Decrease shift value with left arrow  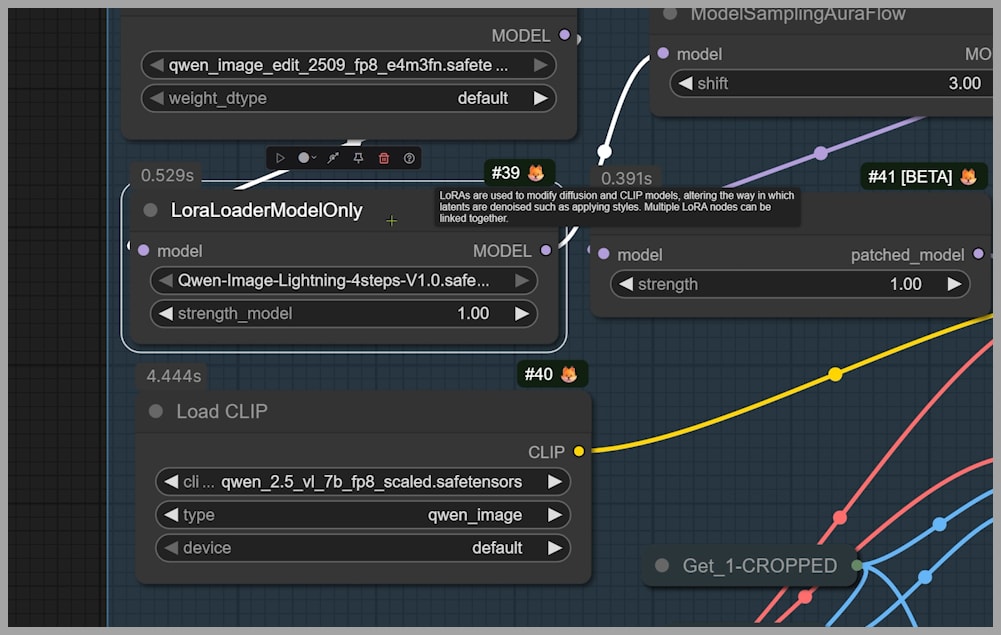tap(685, 83)
